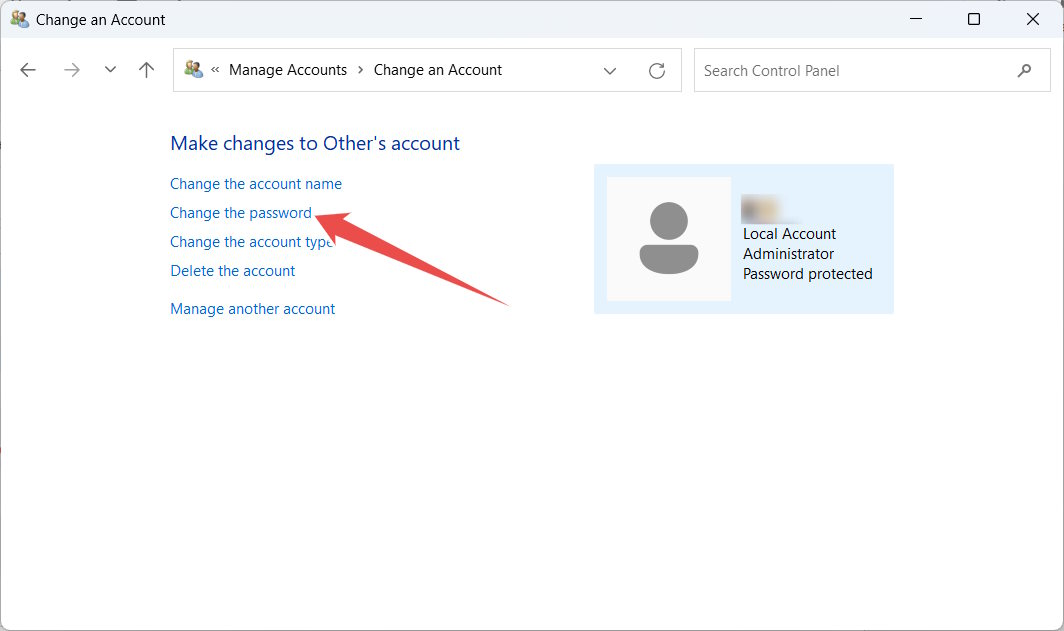1064x631 pixels.
Task: Open Change the password
Action: [x=241, y=212]
